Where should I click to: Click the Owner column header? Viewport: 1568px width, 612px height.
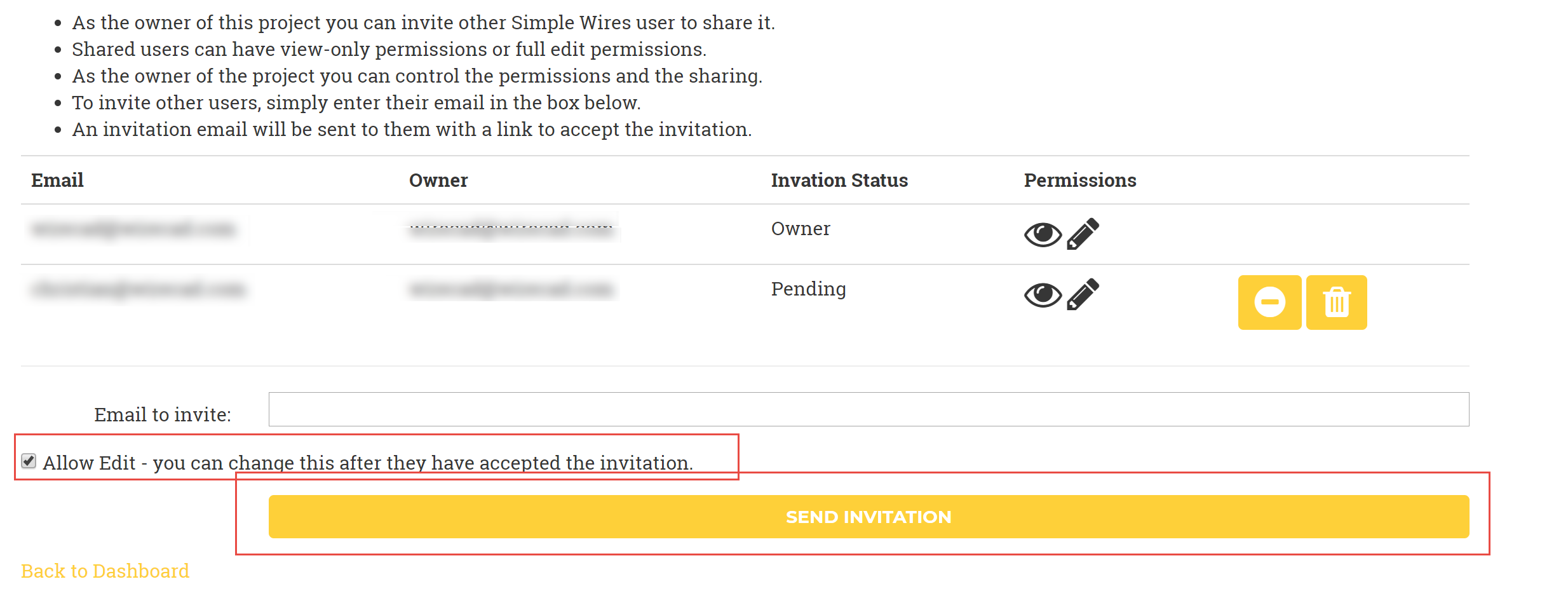438,180
